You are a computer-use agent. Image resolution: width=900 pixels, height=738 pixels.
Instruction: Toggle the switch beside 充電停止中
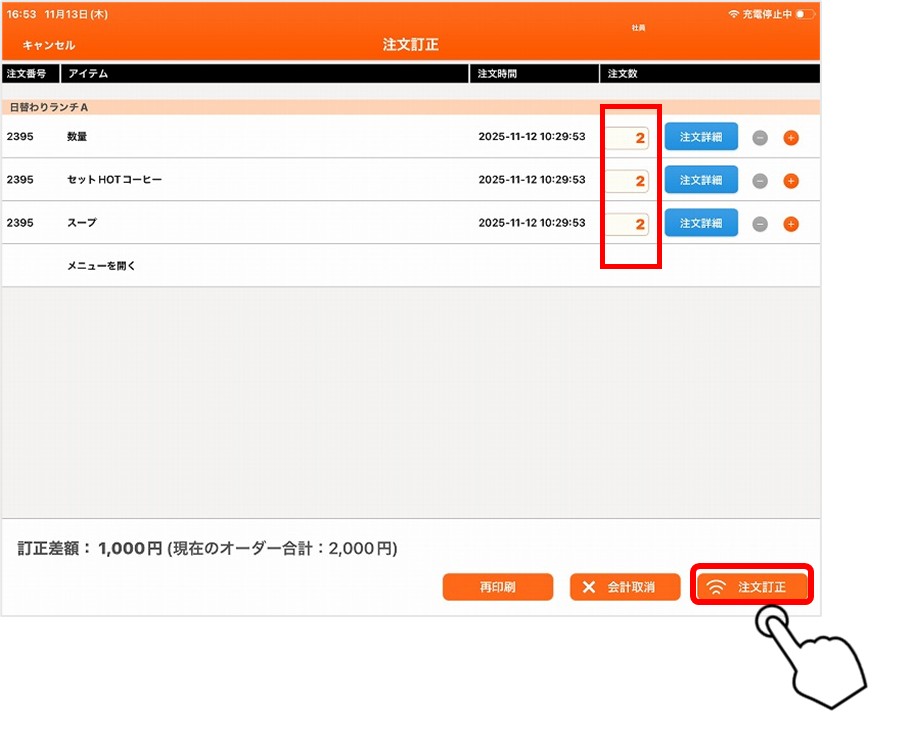coord(805,15)
